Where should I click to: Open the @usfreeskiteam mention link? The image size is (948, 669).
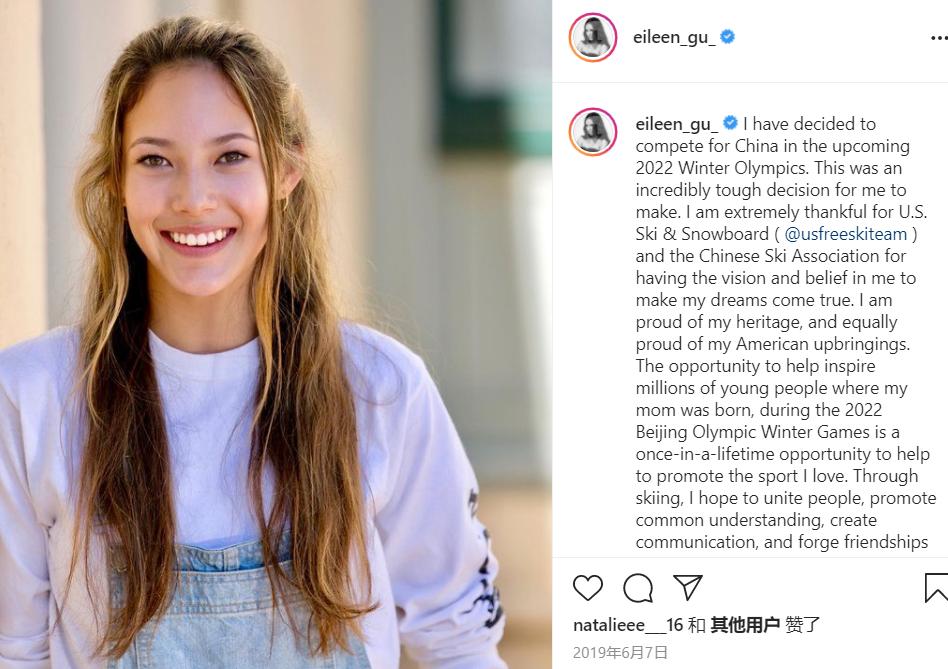[845, 234]
